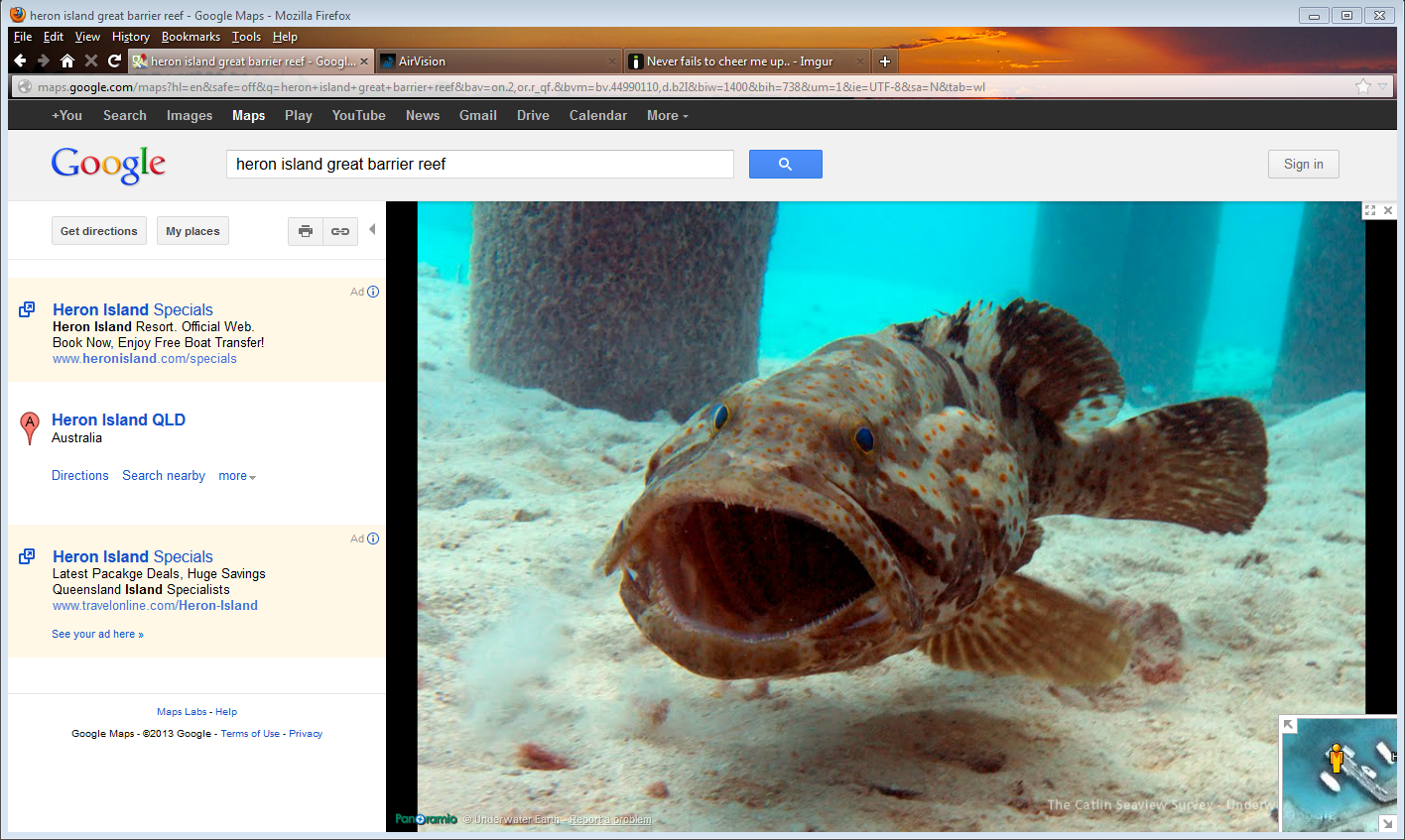Open the Bookmarks menu
1405x840 pixels.
pyautogui.click(x=191, y=37)
